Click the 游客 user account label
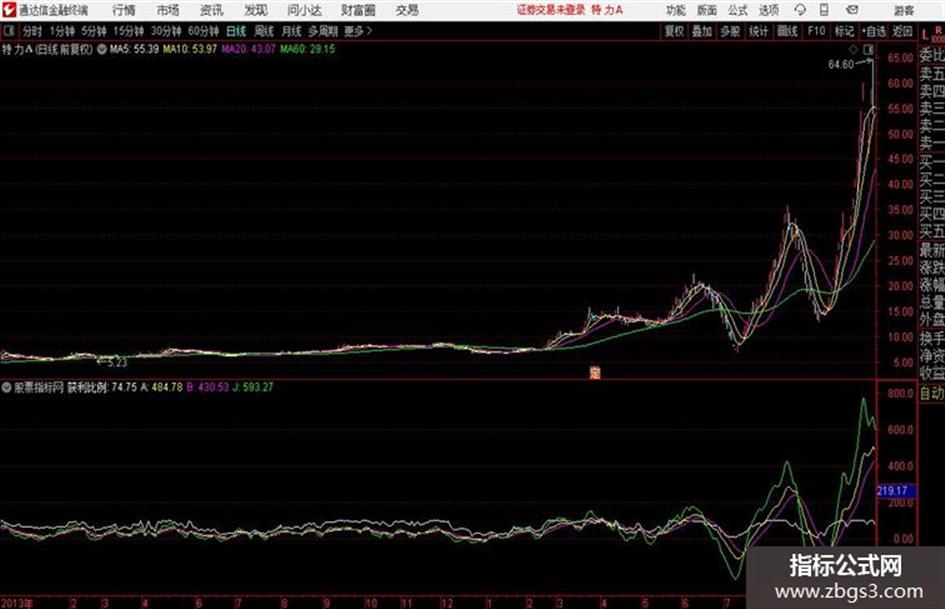Image resolution: width=945 pixels, height=609 pixels. tap(904, 10)
